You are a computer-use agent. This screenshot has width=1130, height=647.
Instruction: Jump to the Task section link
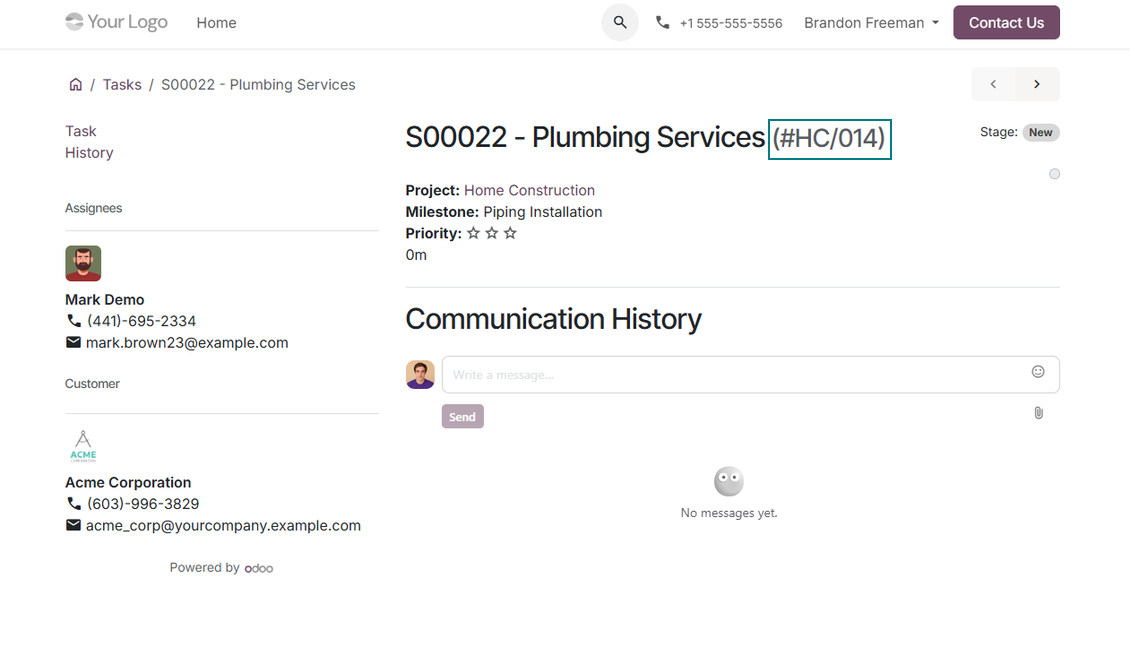tap(81, 131)
